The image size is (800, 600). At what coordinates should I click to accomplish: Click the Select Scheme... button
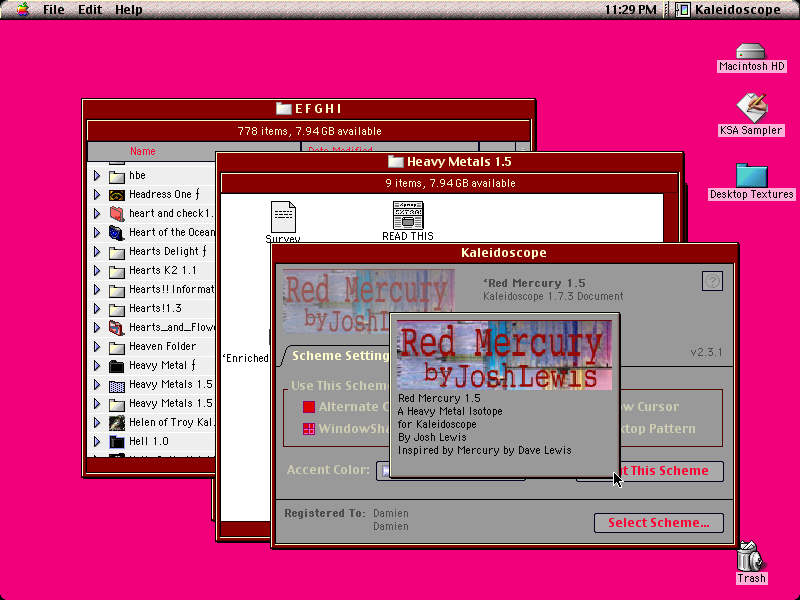tap(658, 523)
